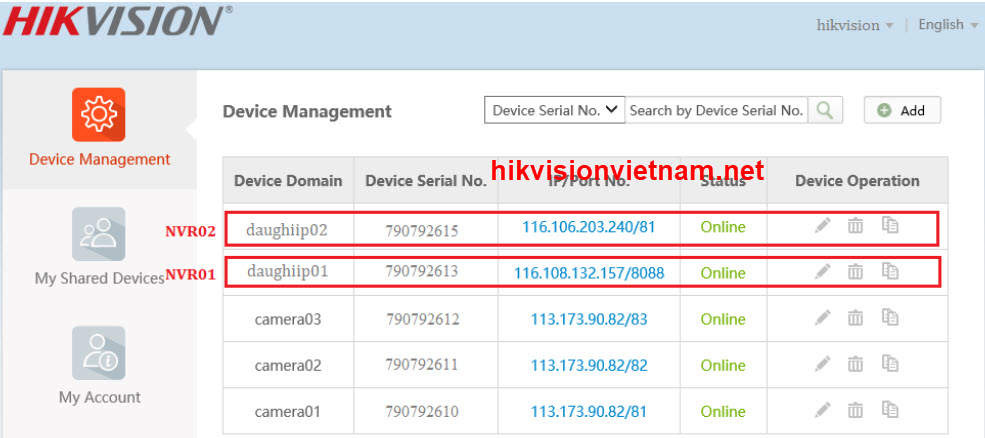
Task: Select My Account menu label
Action: tap(100, 397)
